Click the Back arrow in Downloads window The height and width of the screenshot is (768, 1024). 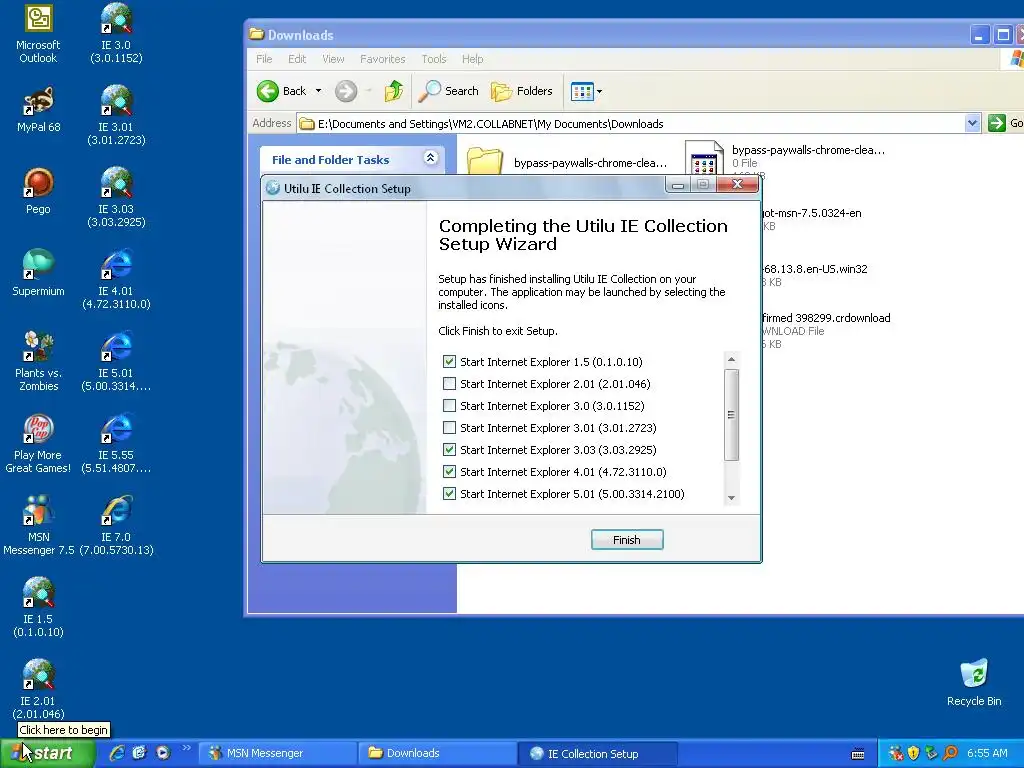point(268,91)
